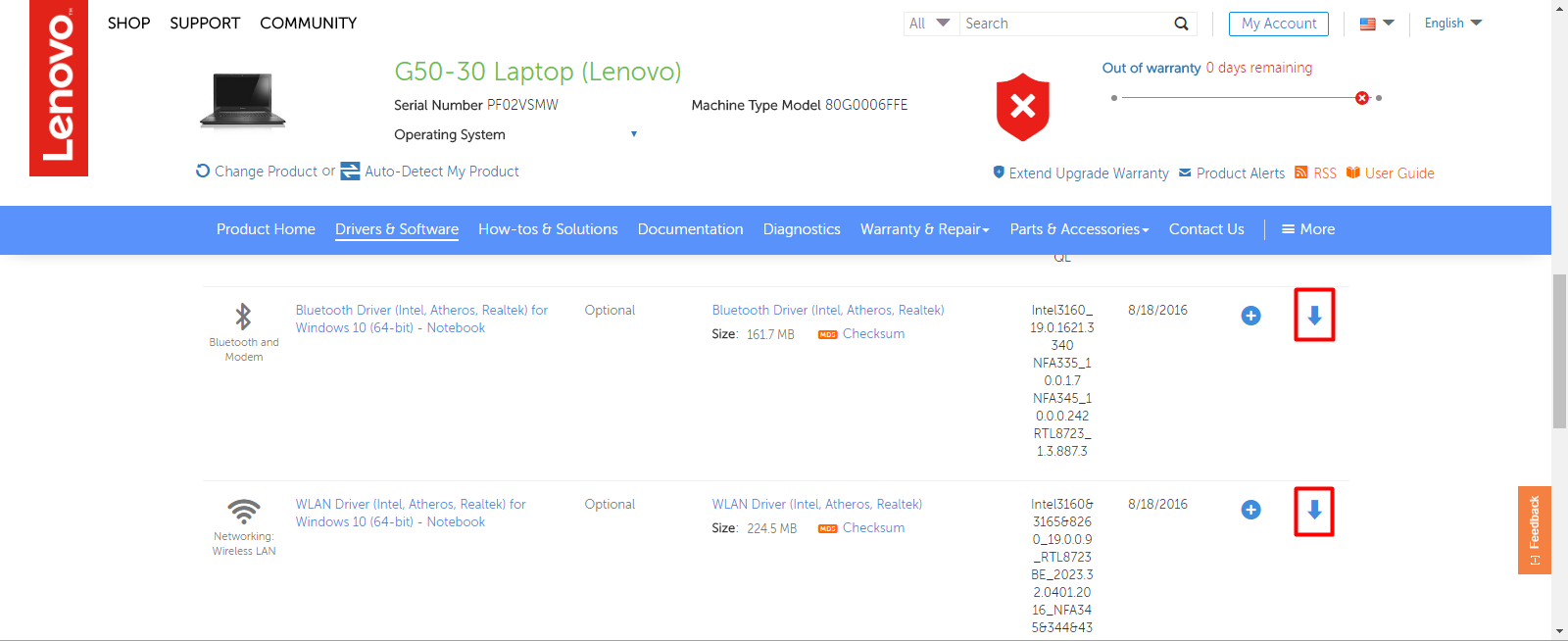Open the More hamburger menu
This screenshot has width=1568, height=641.
(x=1308, y=229)
